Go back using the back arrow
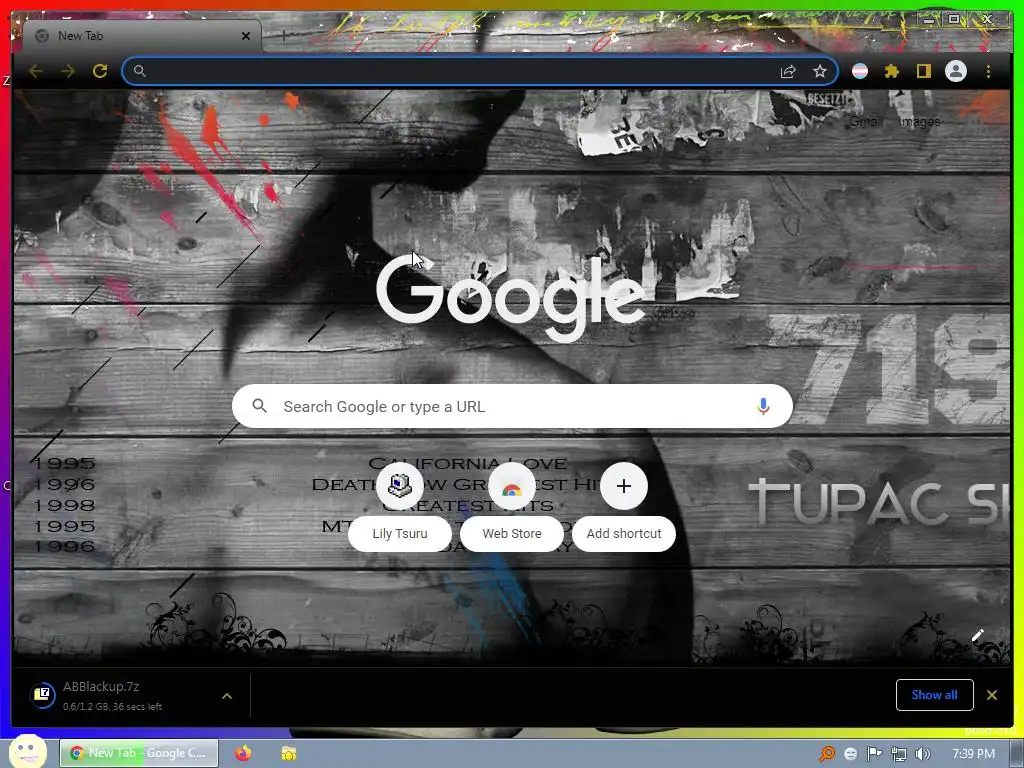The image size is (1024, 768). pyautogui.click(x=36, y=71)
